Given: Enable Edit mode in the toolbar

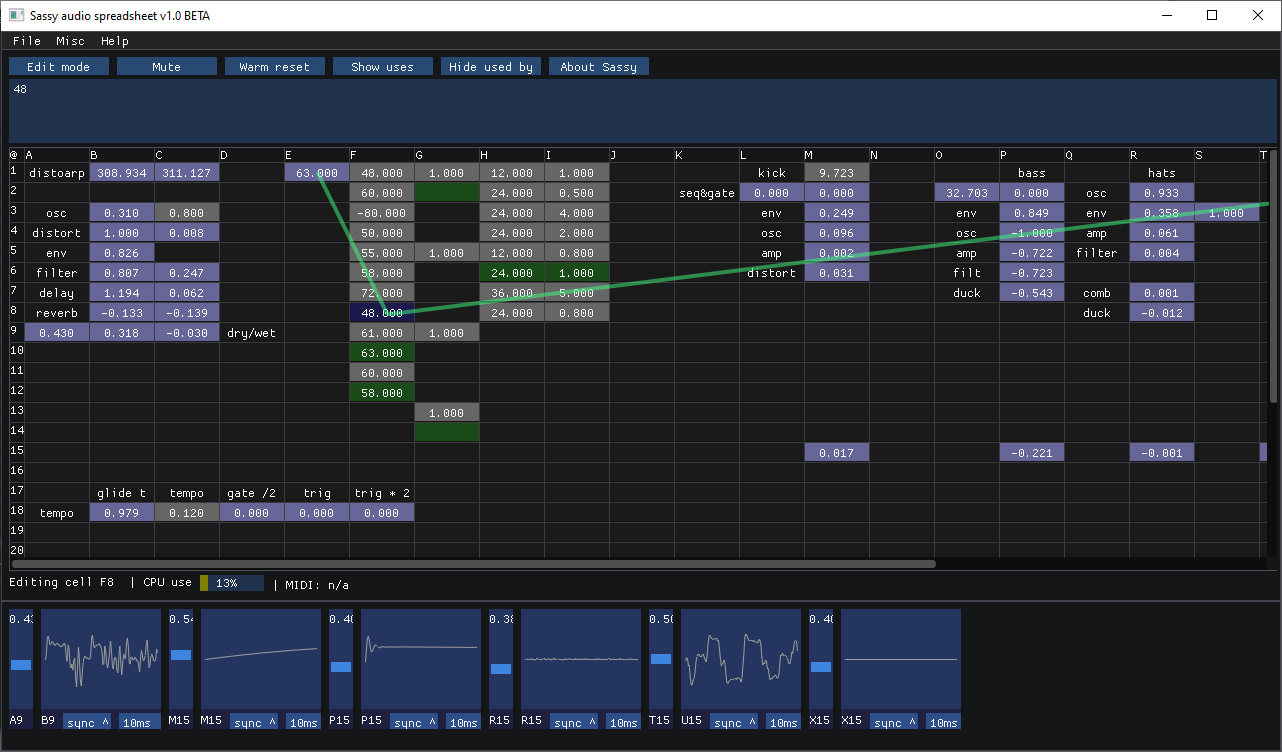Looking at the screenshot, I should click(58, 66).
